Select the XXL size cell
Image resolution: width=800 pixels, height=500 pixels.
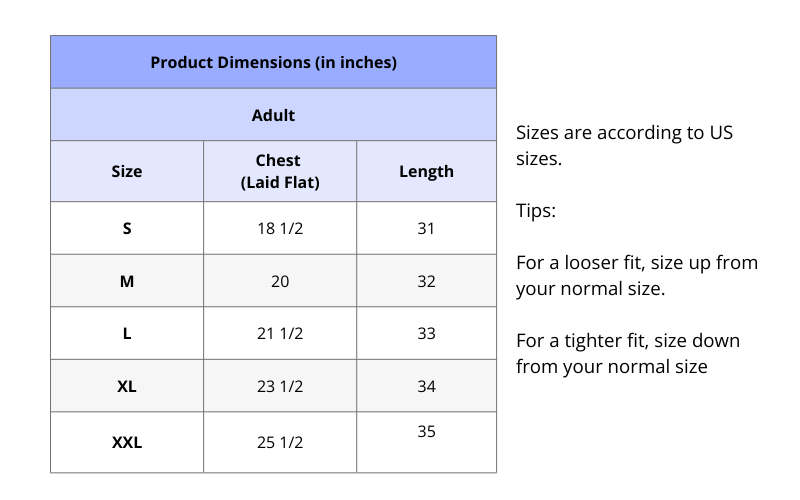click(x=127, y=442)
